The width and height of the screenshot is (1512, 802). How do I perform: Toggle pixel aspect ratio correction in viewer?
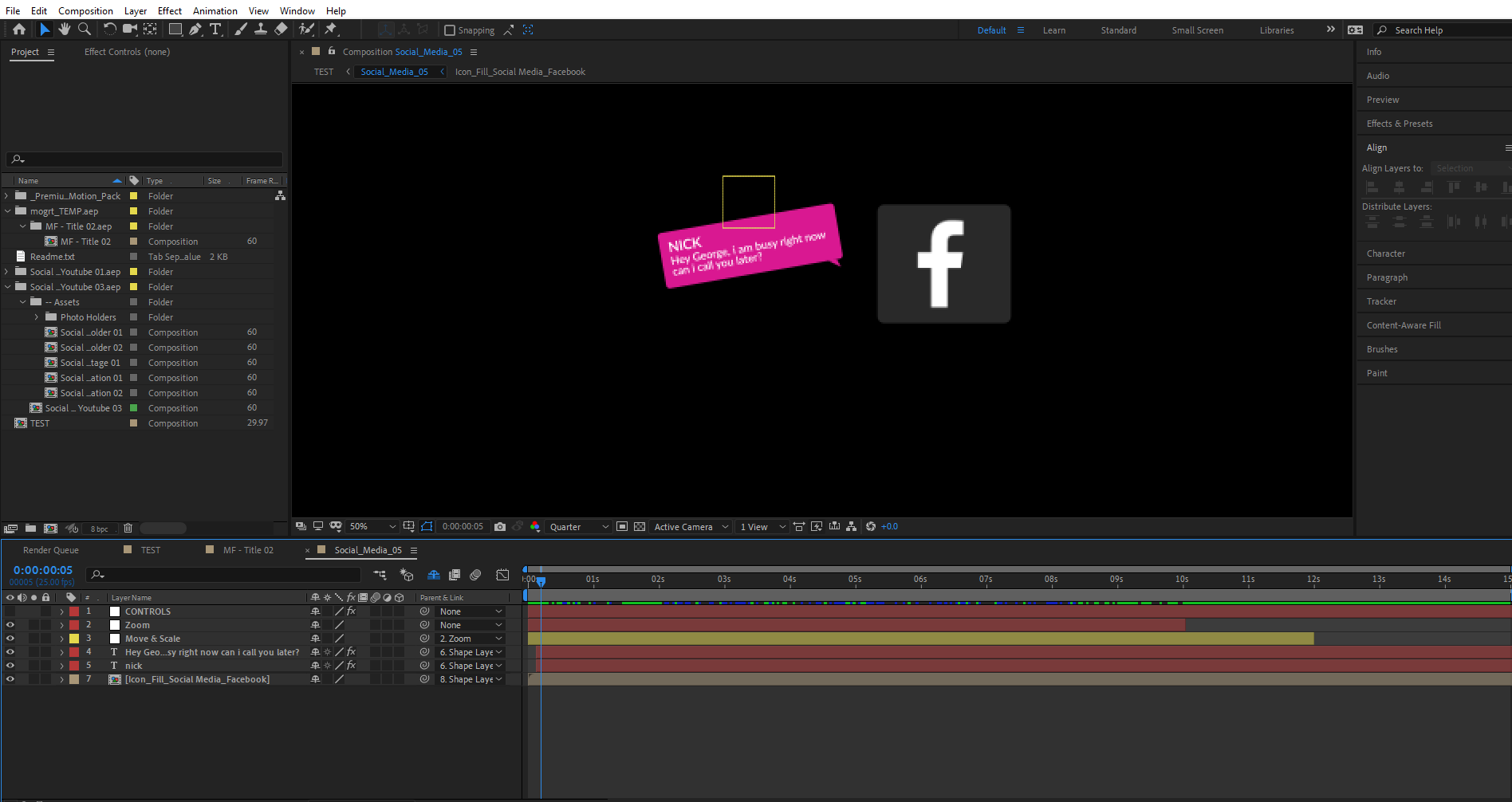(798, 527)
